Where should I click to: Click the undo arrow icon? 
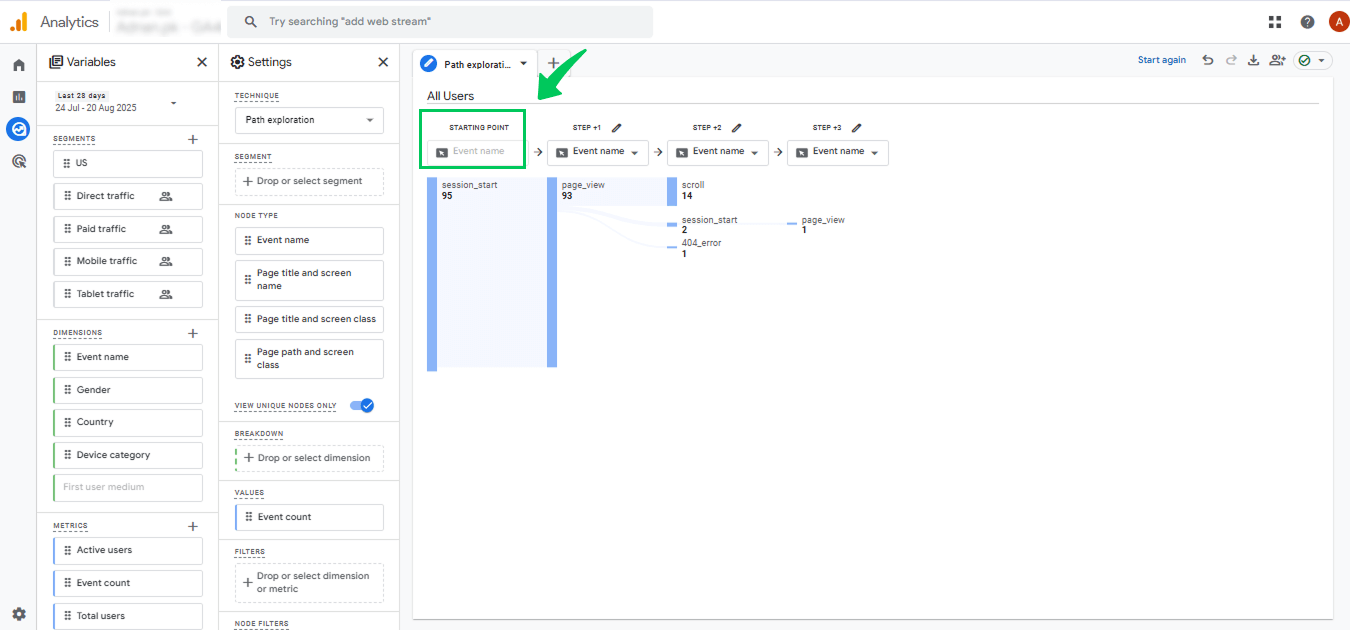1208,61
